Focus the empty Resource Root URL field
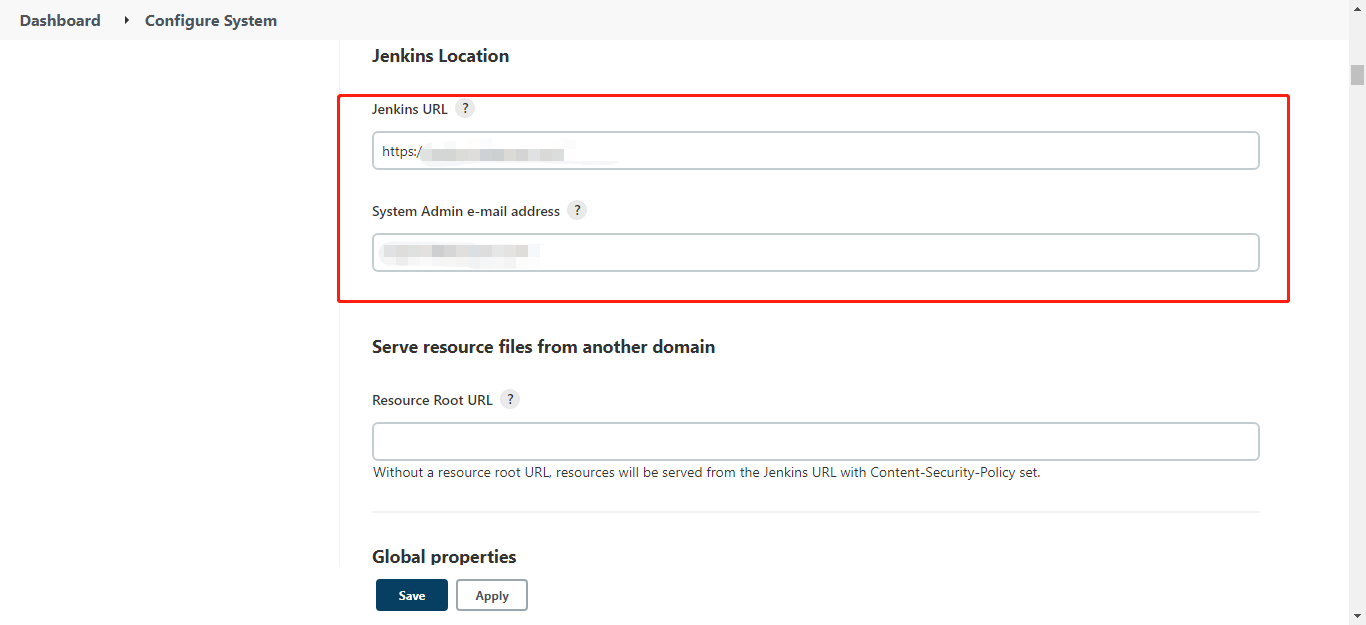The image size is (1366, 625). (815, 441)
